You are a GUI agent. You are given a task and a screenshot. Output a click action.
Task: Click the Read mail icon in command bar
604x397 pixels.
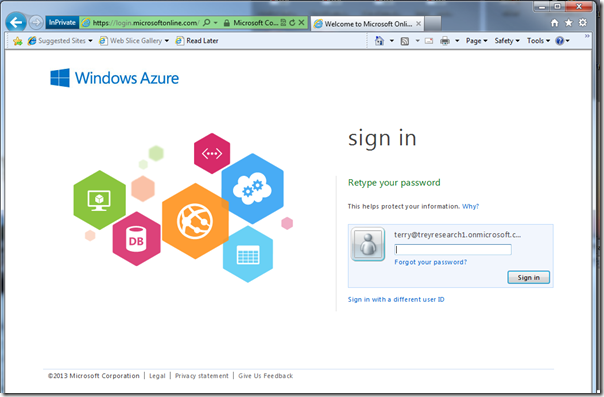coord(429,41)
